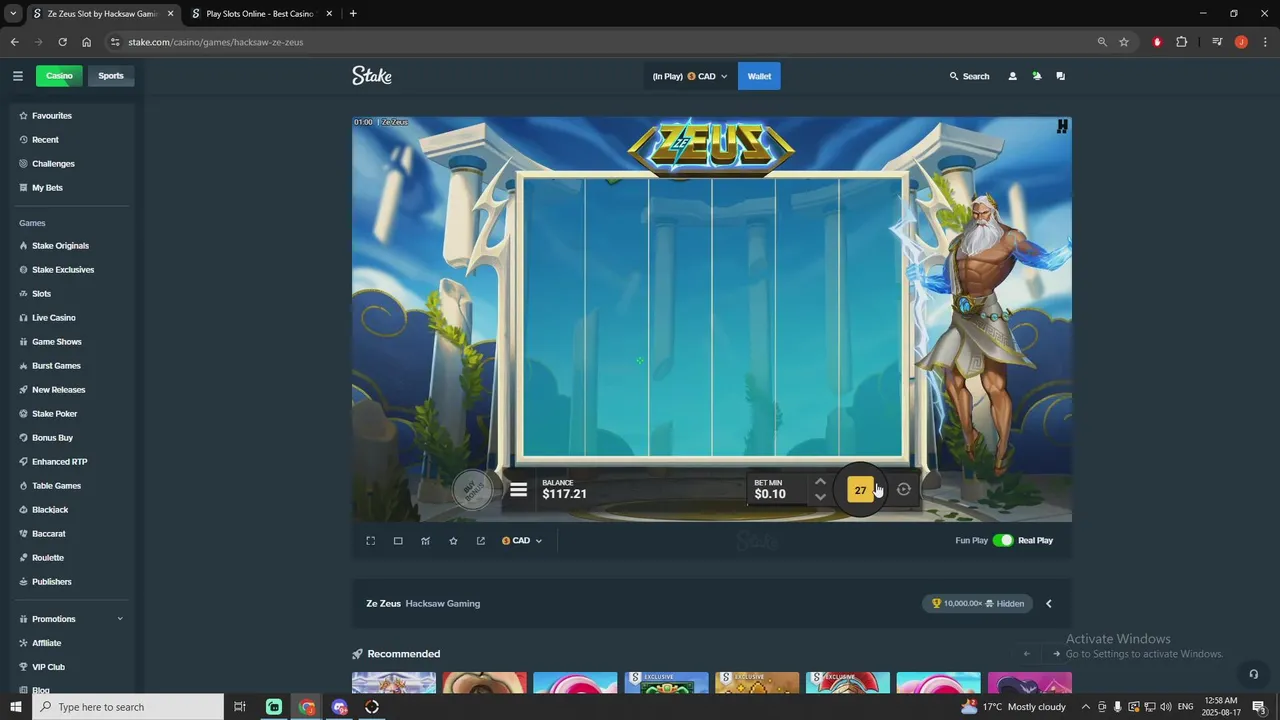The image size is (1280, 720).
Task: Open Blackjack category
Action: click(x=70, y=510)
